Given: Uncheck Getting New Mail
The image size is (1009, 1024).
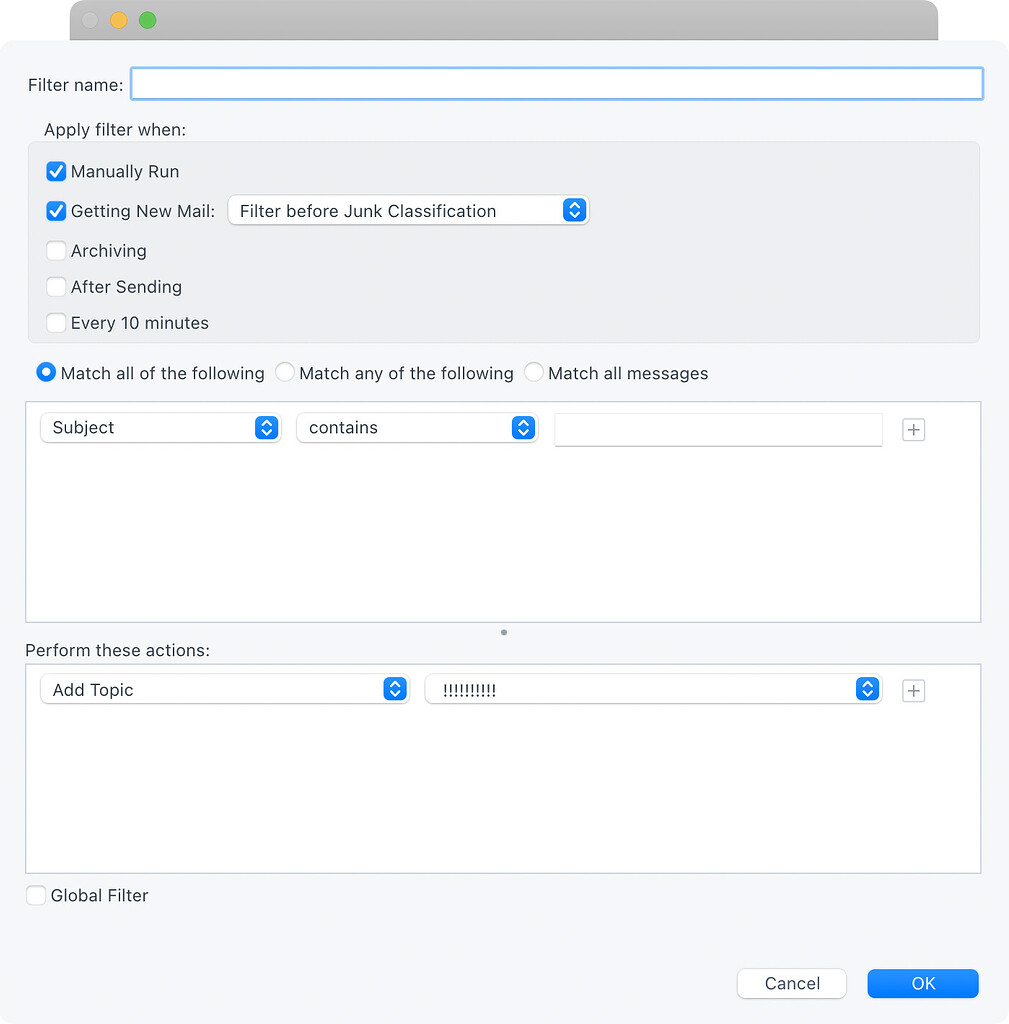Looking at the screenshot, I should (56, 211).
